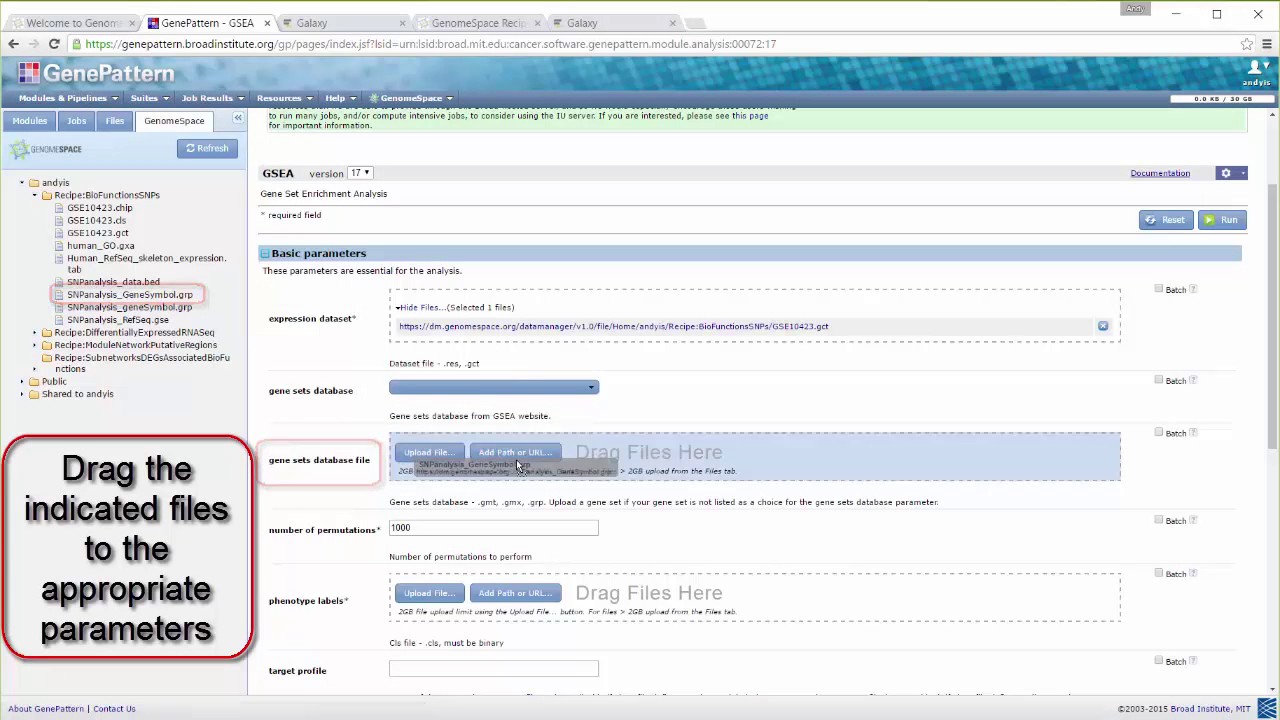The height and width of the screenshot is (720, 1280).
Task: Toggle Batch checkbox for target profile
Action: click(x=1159, y=661)
